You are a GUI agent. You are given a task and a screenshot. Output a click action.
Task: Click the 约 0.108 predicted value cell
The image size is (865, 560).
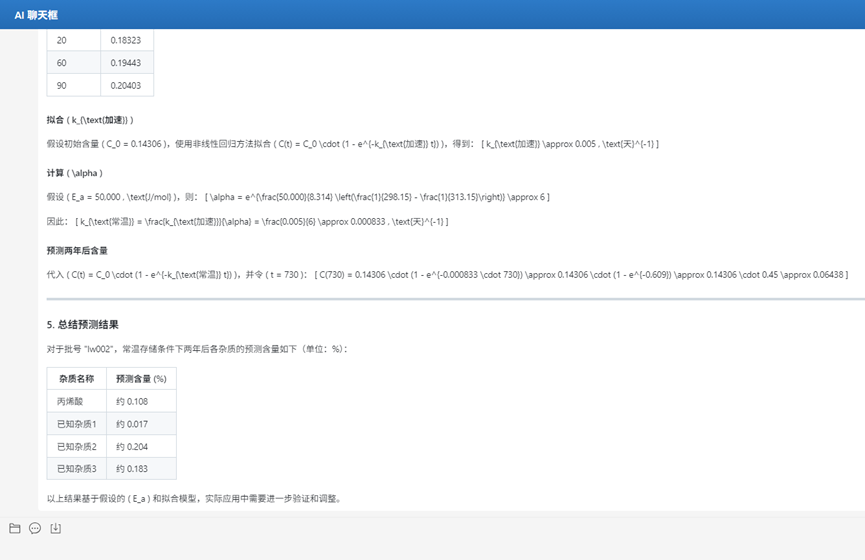(141, 401)
